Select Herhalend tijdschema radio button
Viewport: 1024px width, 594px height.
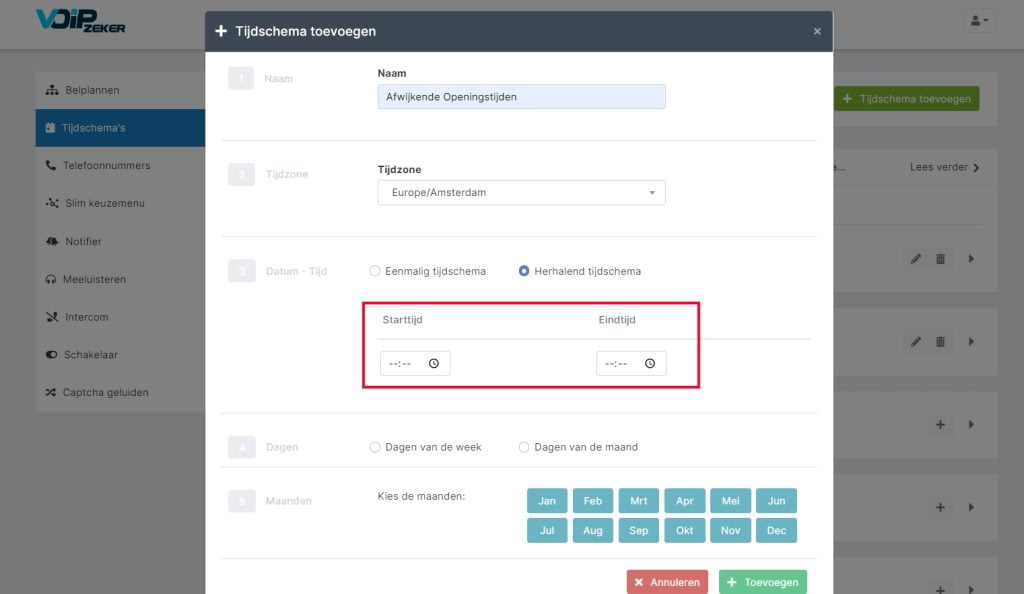click(x=524, y=271)
